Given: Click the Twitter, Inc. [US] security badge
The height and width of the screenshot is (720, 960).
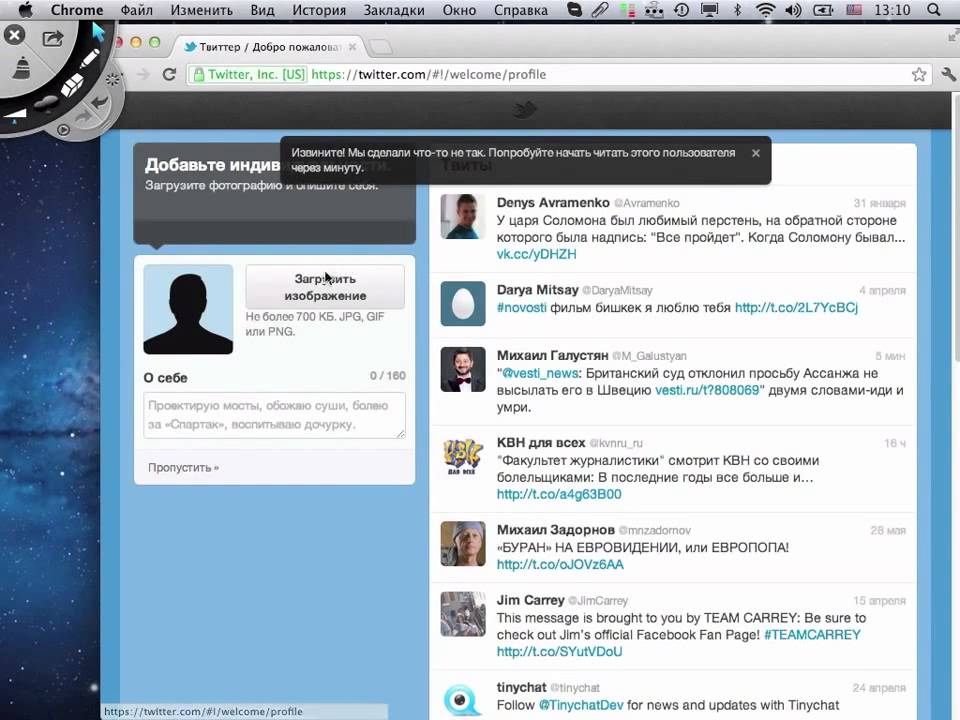Looking at the screenshot, I should point(249,75).
